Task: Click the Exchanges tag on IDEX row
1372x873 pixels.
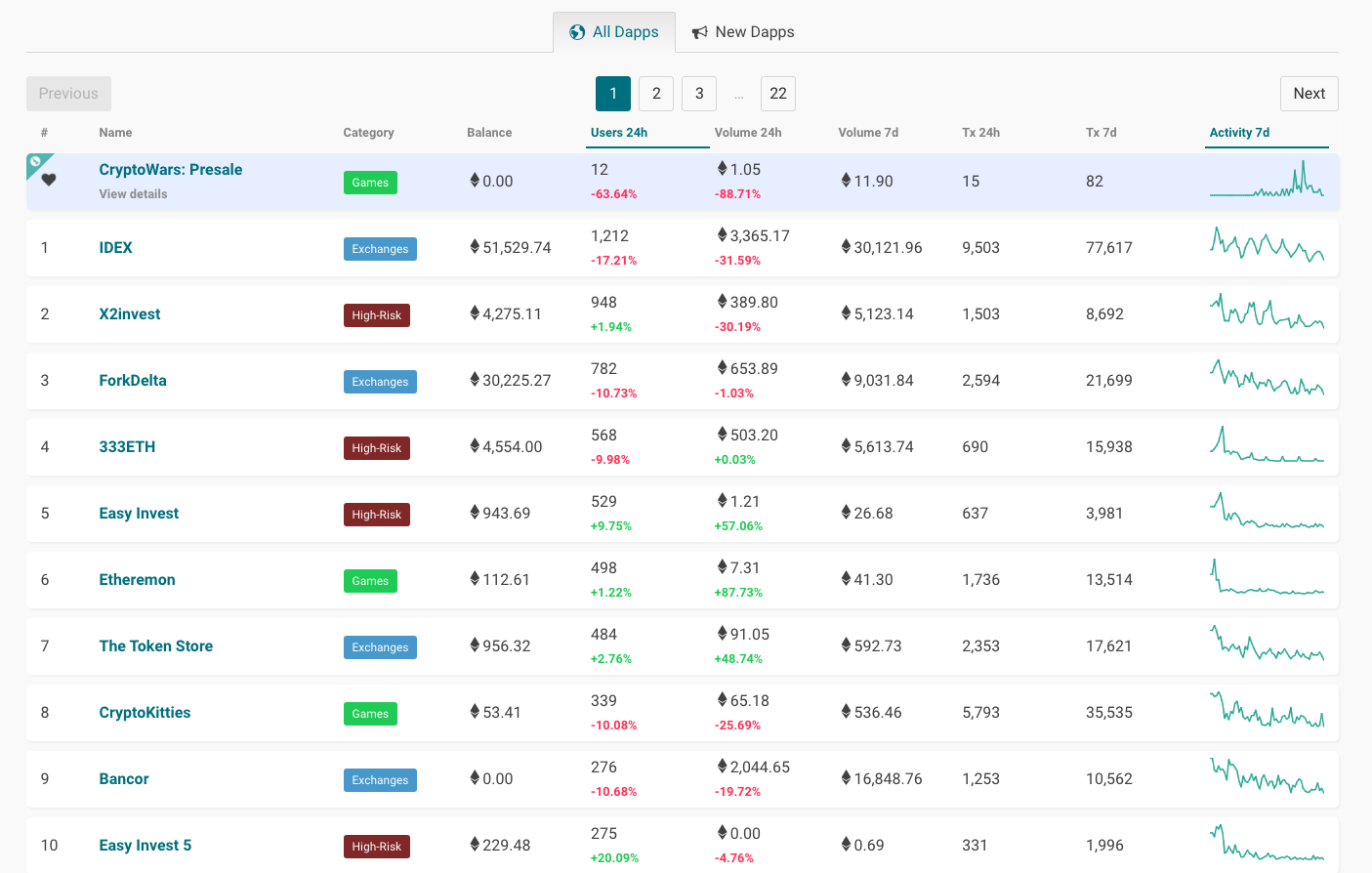Action: 380,249
